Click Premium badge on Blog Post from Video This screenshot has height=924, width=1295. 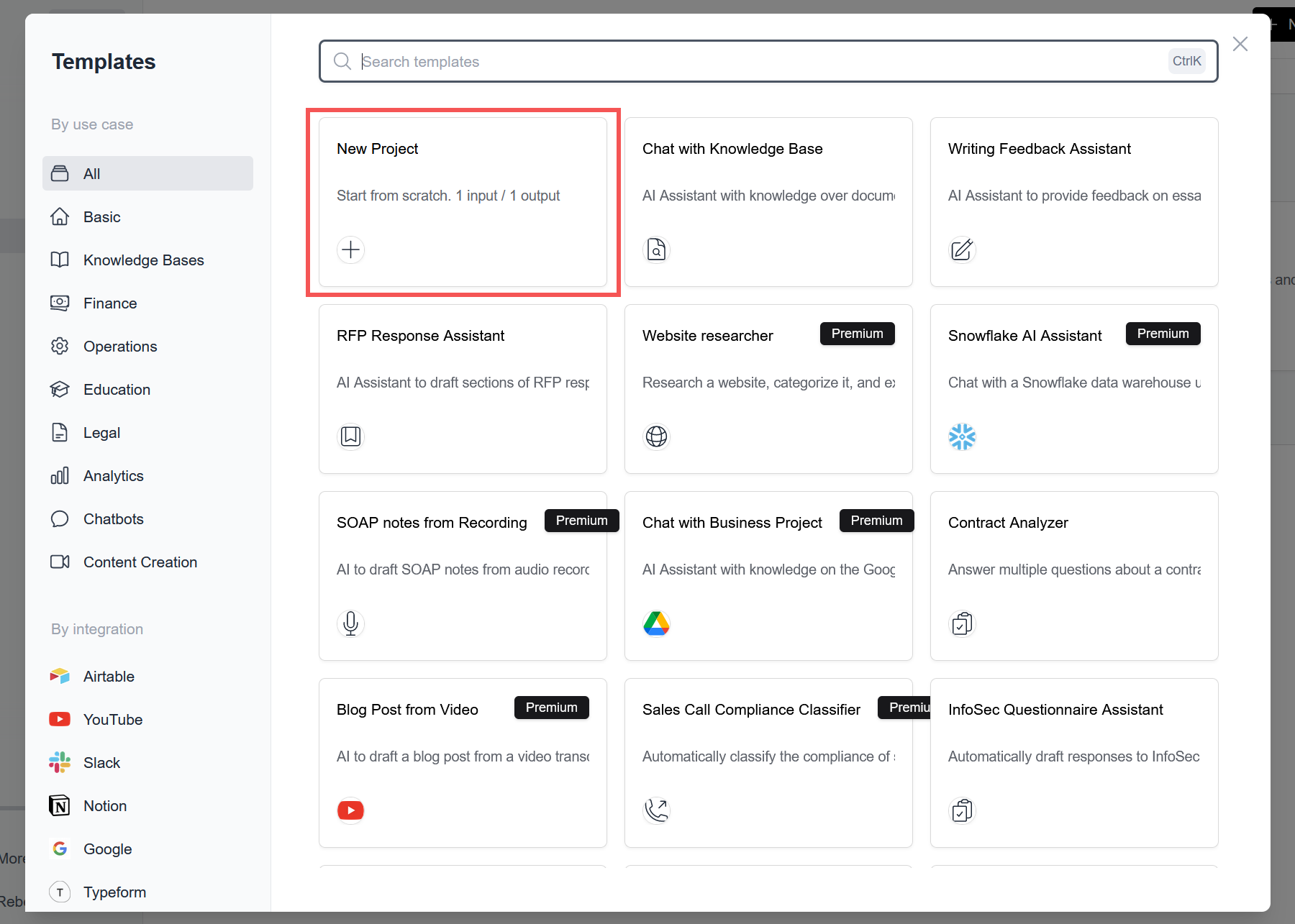(551, 708)
